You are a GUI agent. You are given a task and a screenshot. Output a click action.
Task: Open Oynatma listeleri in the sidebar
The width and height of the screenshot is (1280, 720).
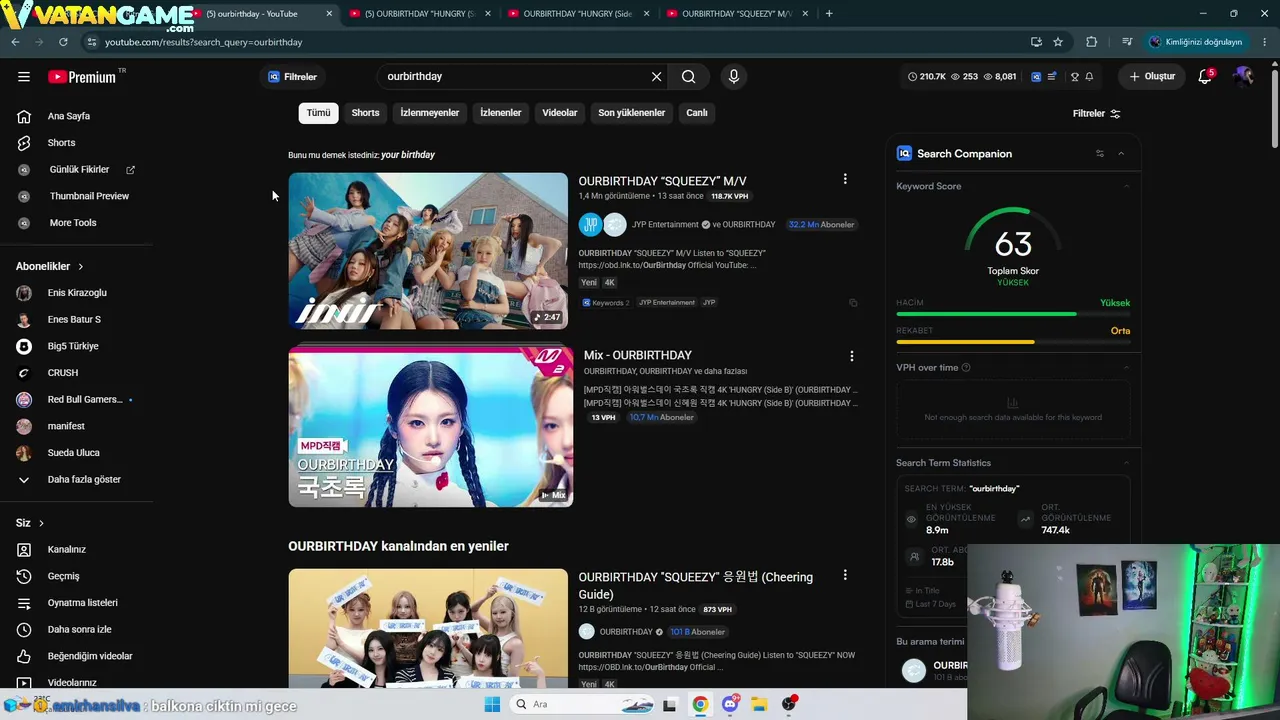point(82,603)
